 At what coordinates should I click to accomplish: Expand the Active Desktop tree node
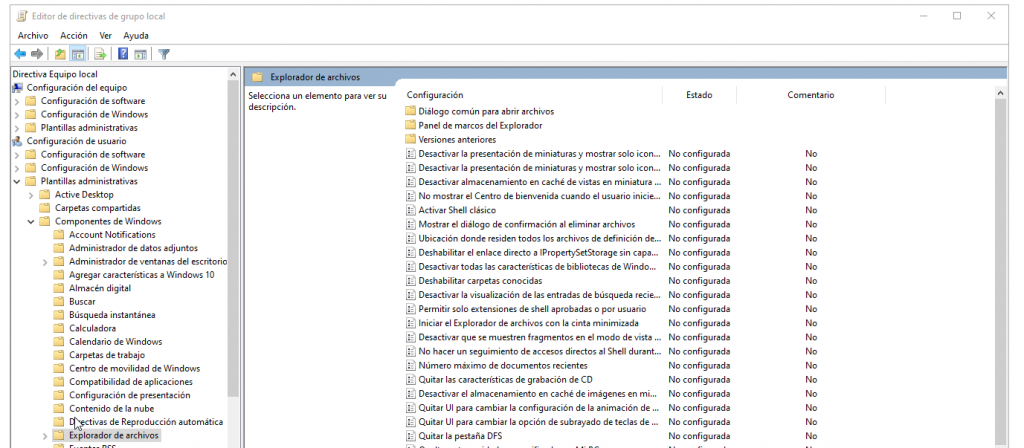(x=31, y=194)
